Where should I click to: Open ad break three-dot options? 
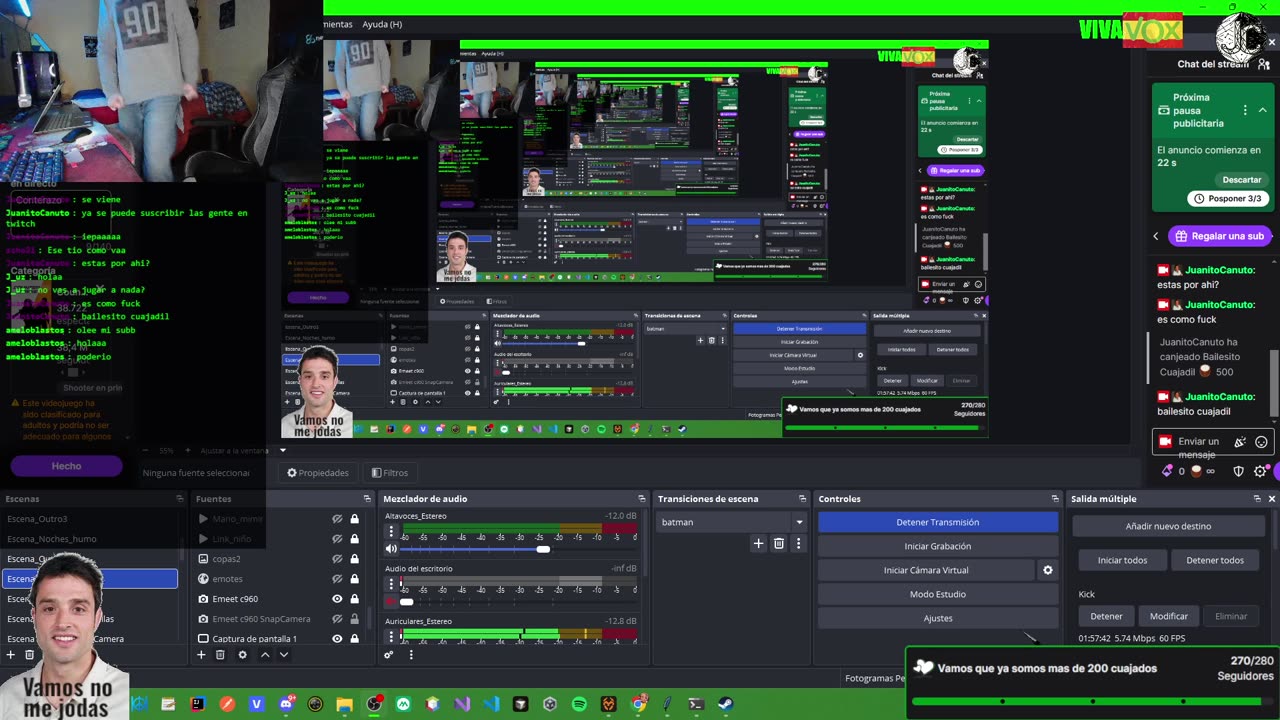(1245, 110)
